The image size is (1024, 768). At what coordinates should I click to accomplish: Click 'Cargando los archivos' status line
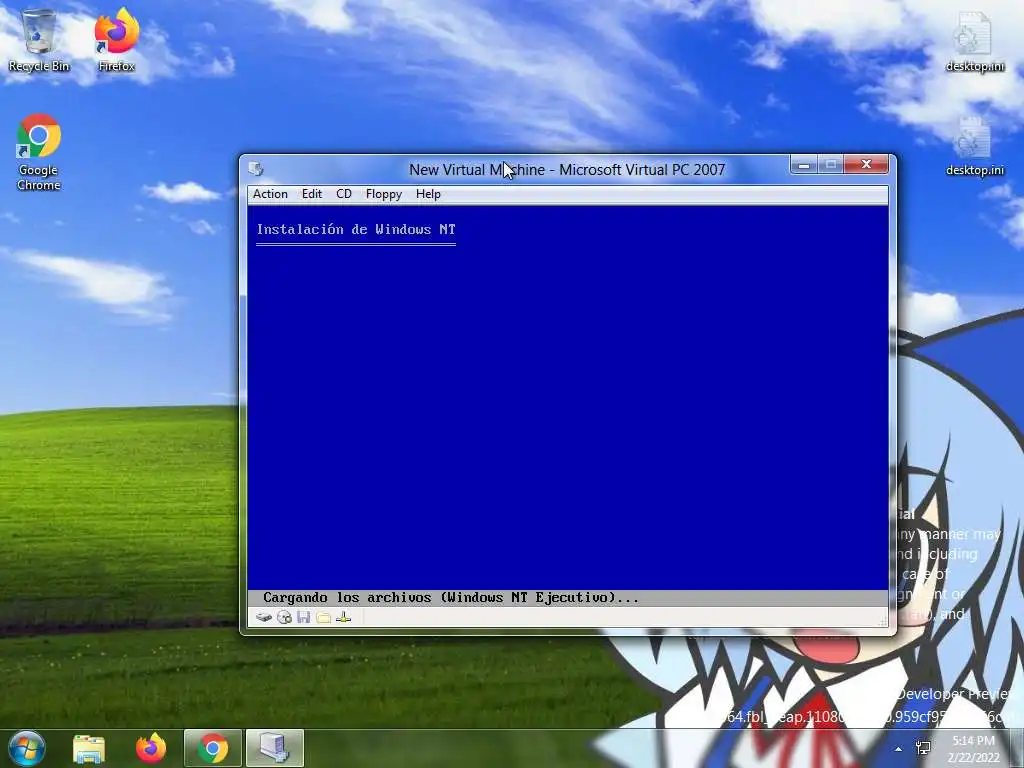451,598
